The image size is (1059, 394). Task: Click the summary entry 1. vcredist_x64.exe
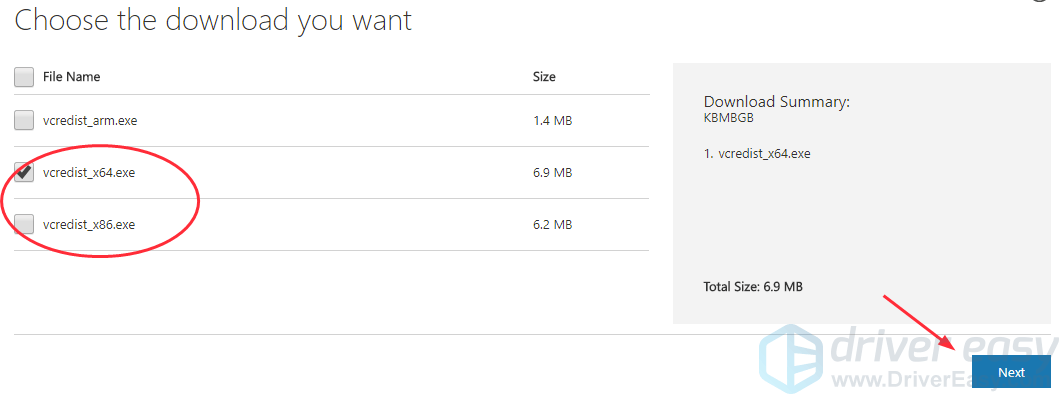(x=757, y=153)
